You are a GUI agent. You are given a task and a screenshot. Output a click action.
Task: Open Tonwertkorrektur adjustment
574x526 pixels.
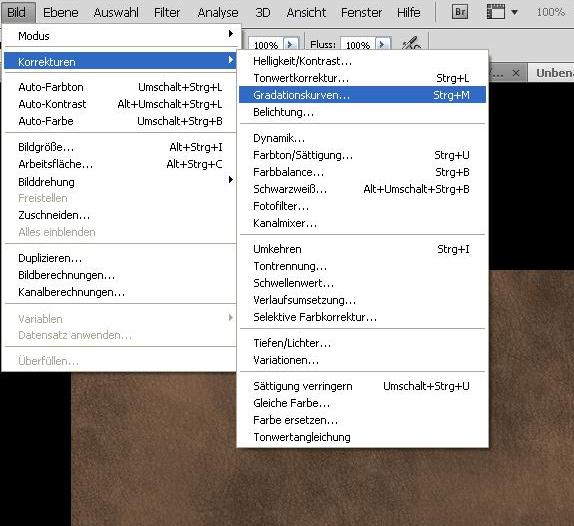pos(362,78)
